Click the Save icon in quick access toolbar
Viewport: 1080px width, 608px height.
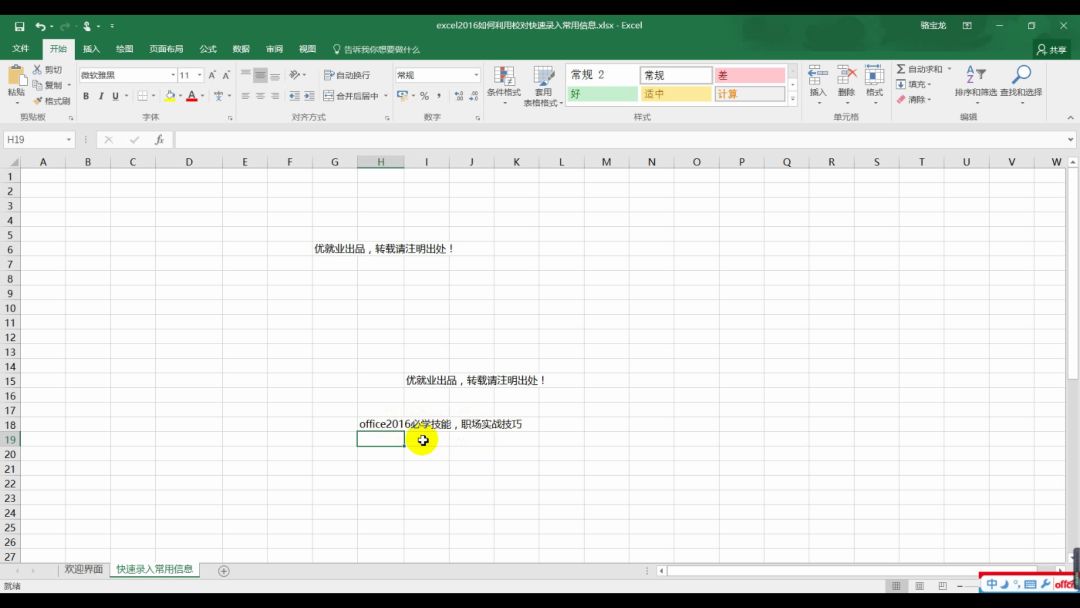[19, 26]
